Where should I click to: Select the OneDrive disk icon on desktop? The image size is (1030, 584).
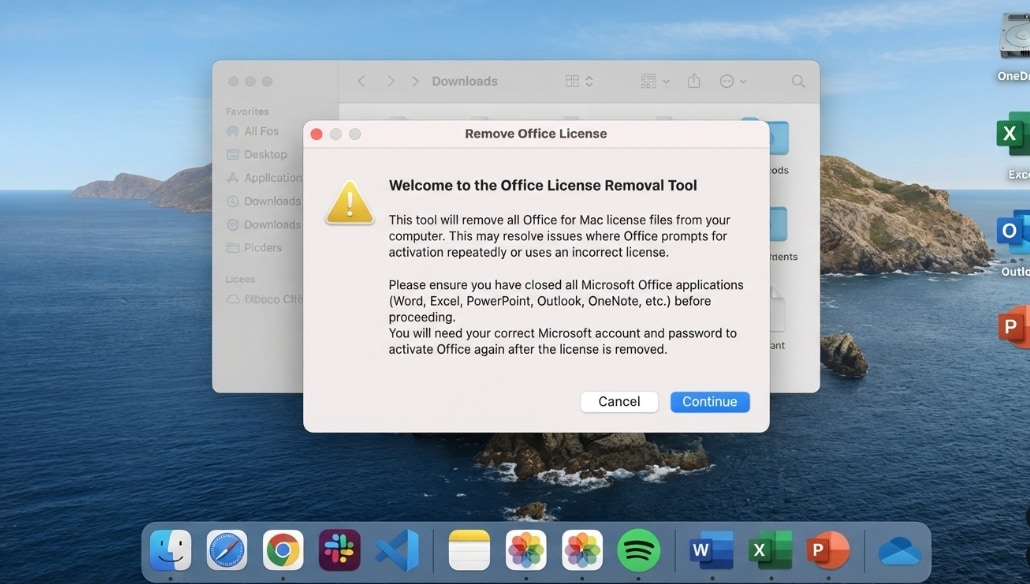point(1015,36)
